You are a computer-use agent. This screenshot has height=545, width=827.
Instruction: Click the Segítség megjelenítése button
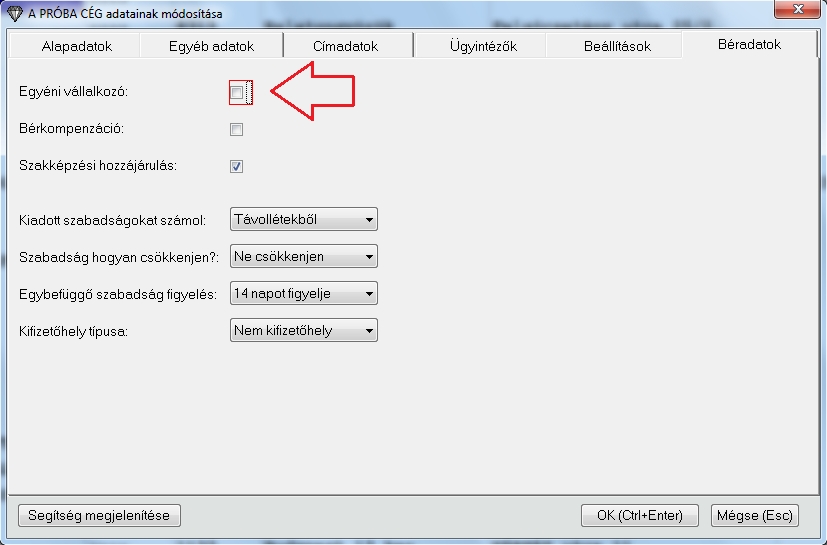click(99, 516)
